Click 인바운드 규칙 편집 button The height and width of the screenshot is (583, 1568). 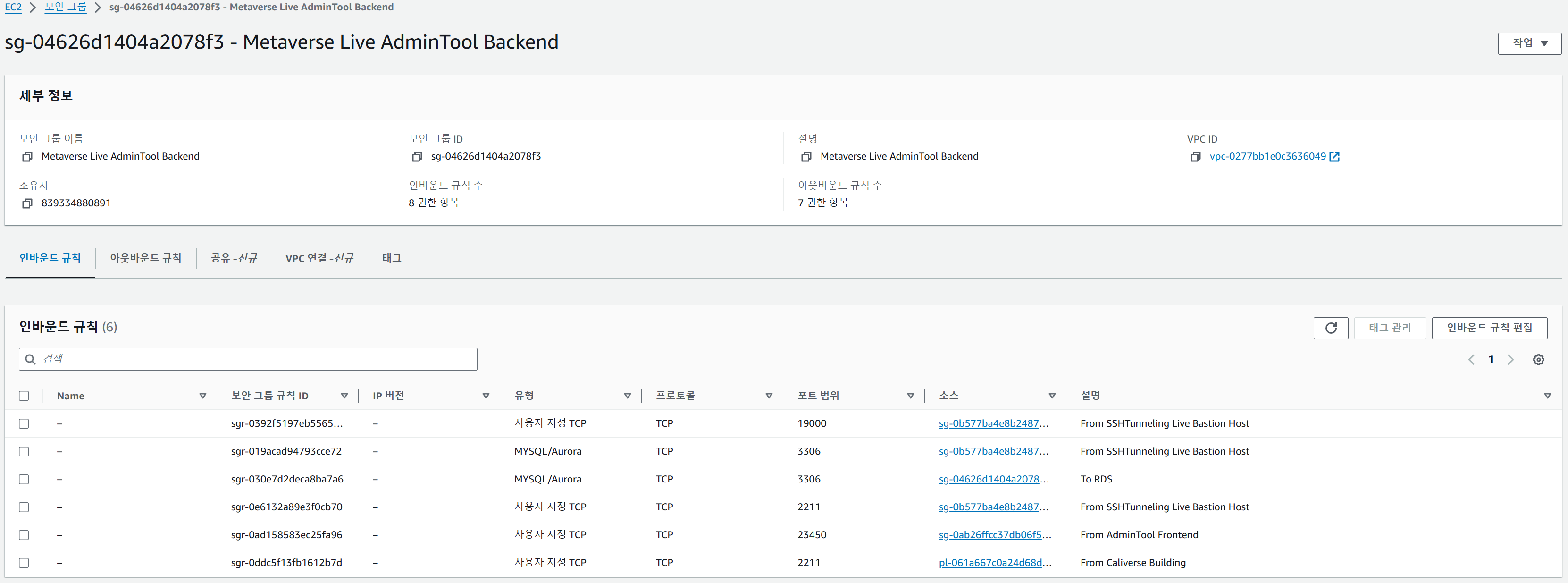click(1489, 328)
